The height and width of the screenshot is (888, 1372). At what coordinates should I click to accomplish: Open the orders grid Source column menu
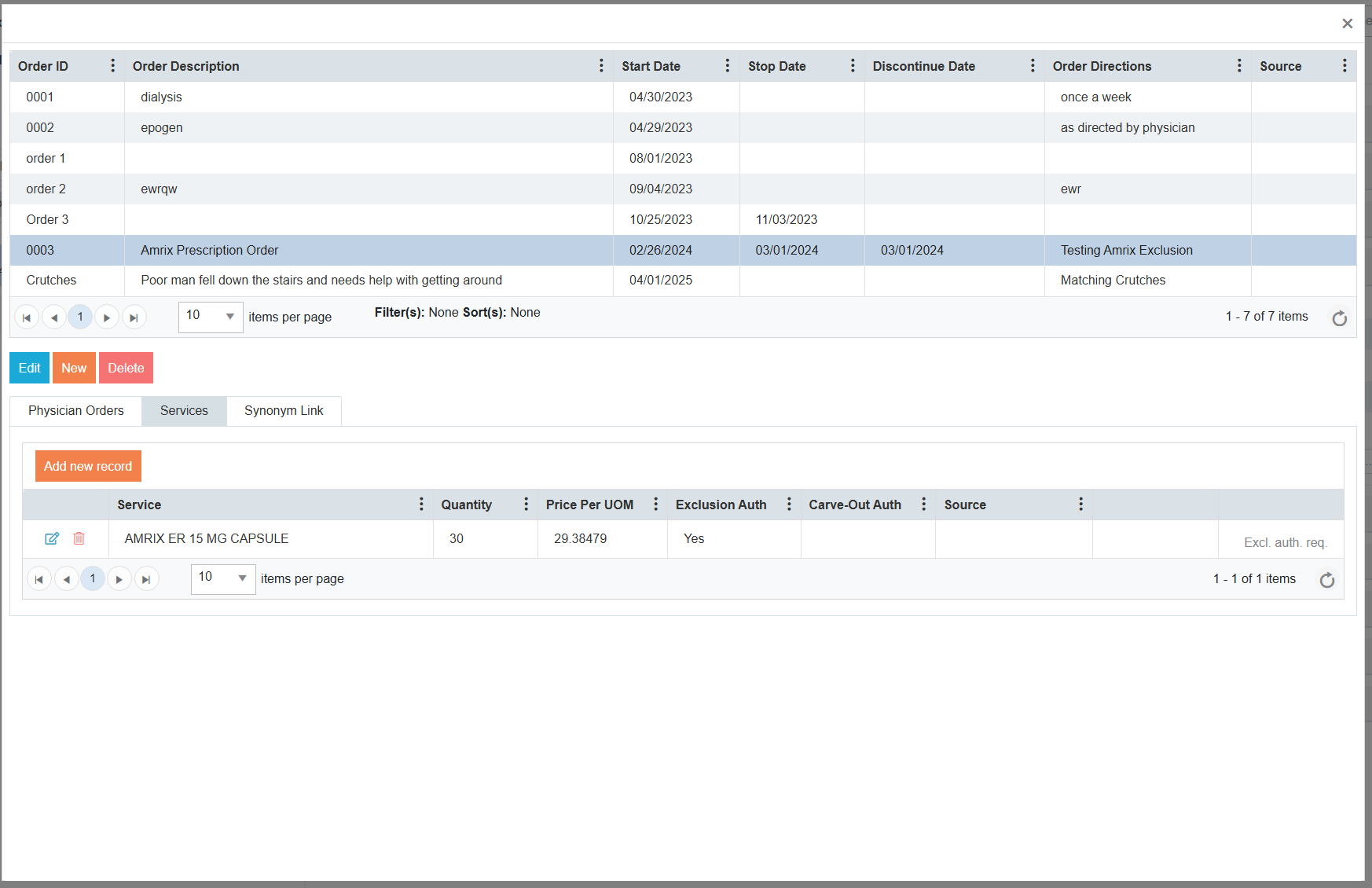click(x=1344, y=66)
